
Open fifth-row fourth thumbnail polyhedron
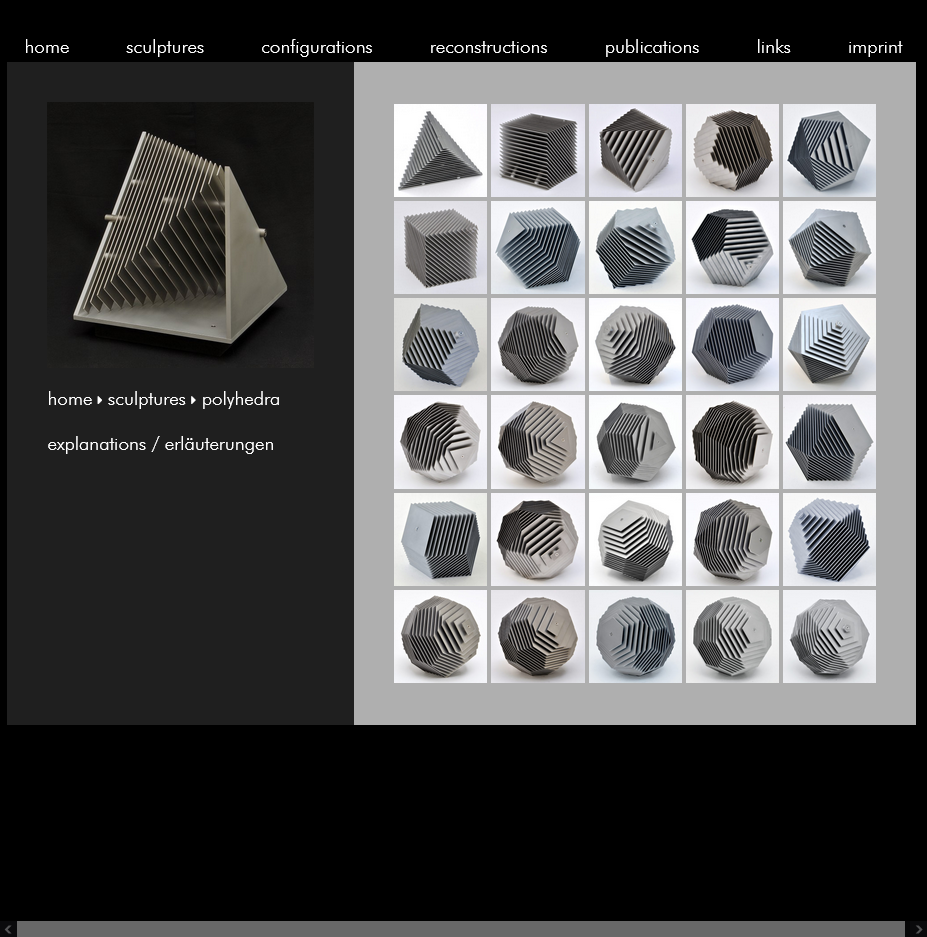732,540
